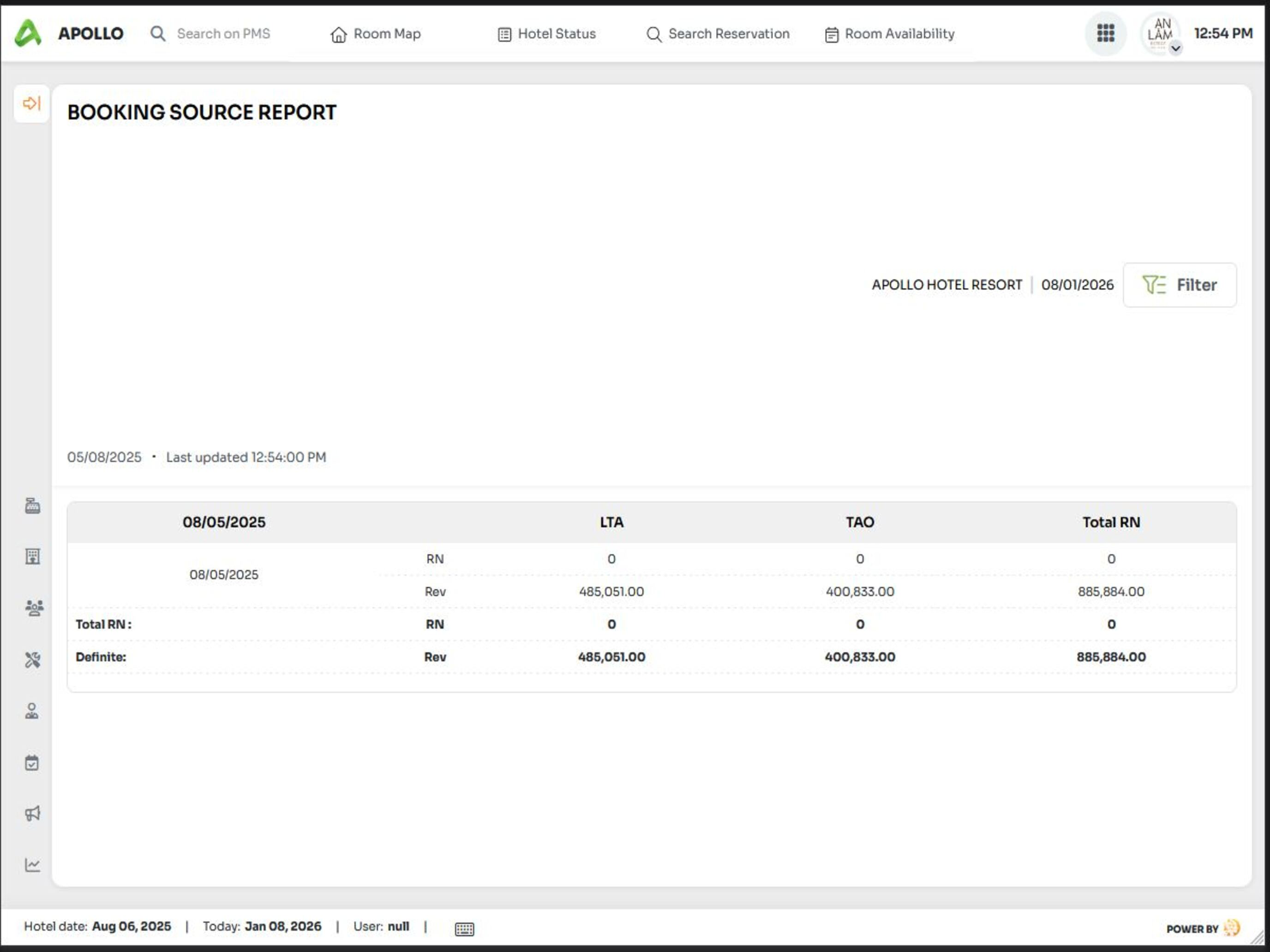Click Hotel date Aug 06, 2025
The width and height of the screenshot is (1270, 952).
(97, 926)
